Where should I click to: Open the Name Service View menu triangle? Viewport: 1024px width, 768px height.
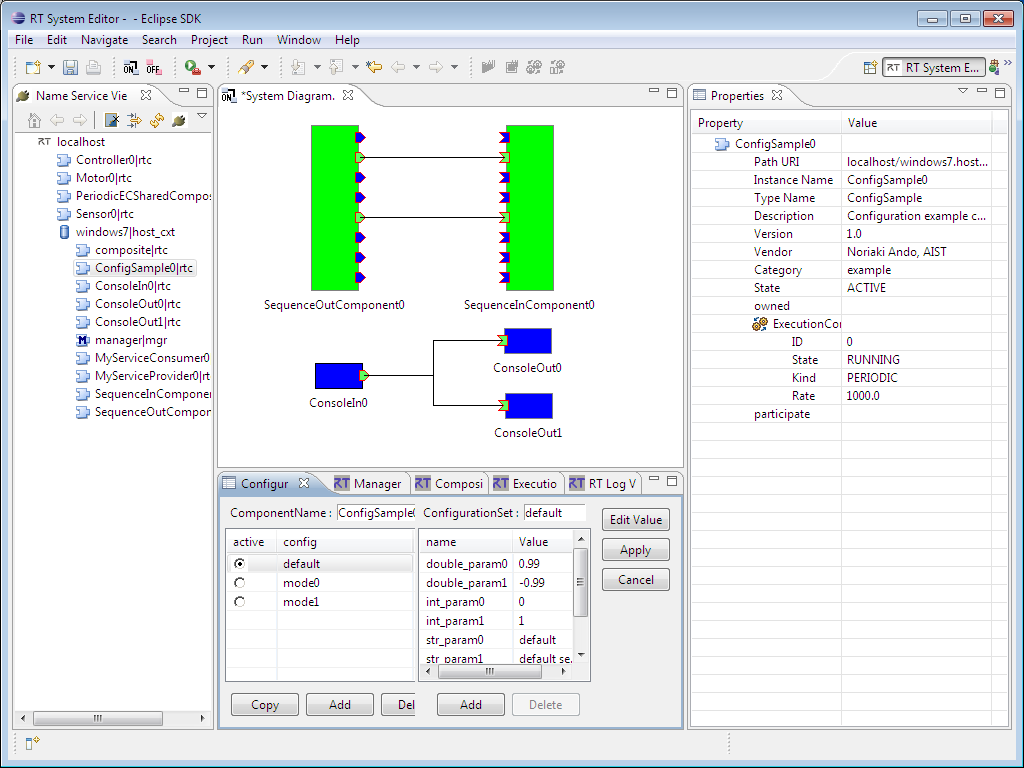pyautogui.click(x=202, y=116)
